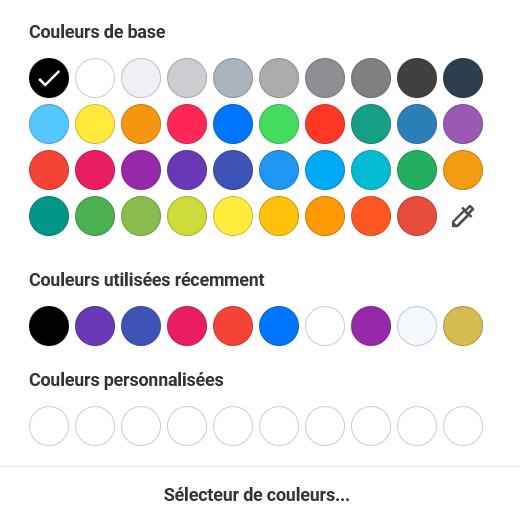Pick the pale blue recent color

pyautogui.click(x=417, y=326)
